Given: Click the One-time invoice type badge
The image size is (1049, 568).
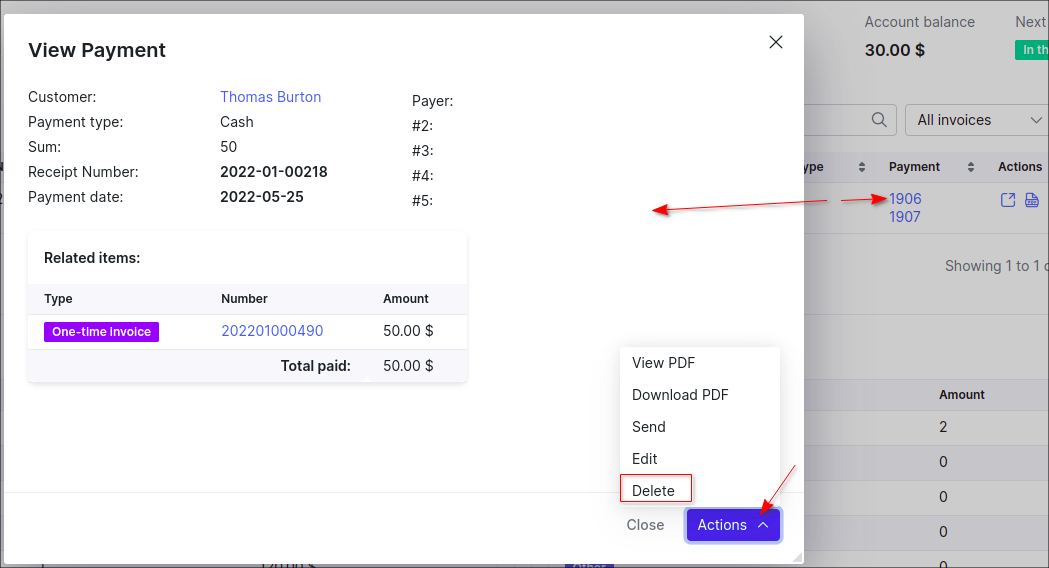Looking at the screenshot, I should (101, 332).
